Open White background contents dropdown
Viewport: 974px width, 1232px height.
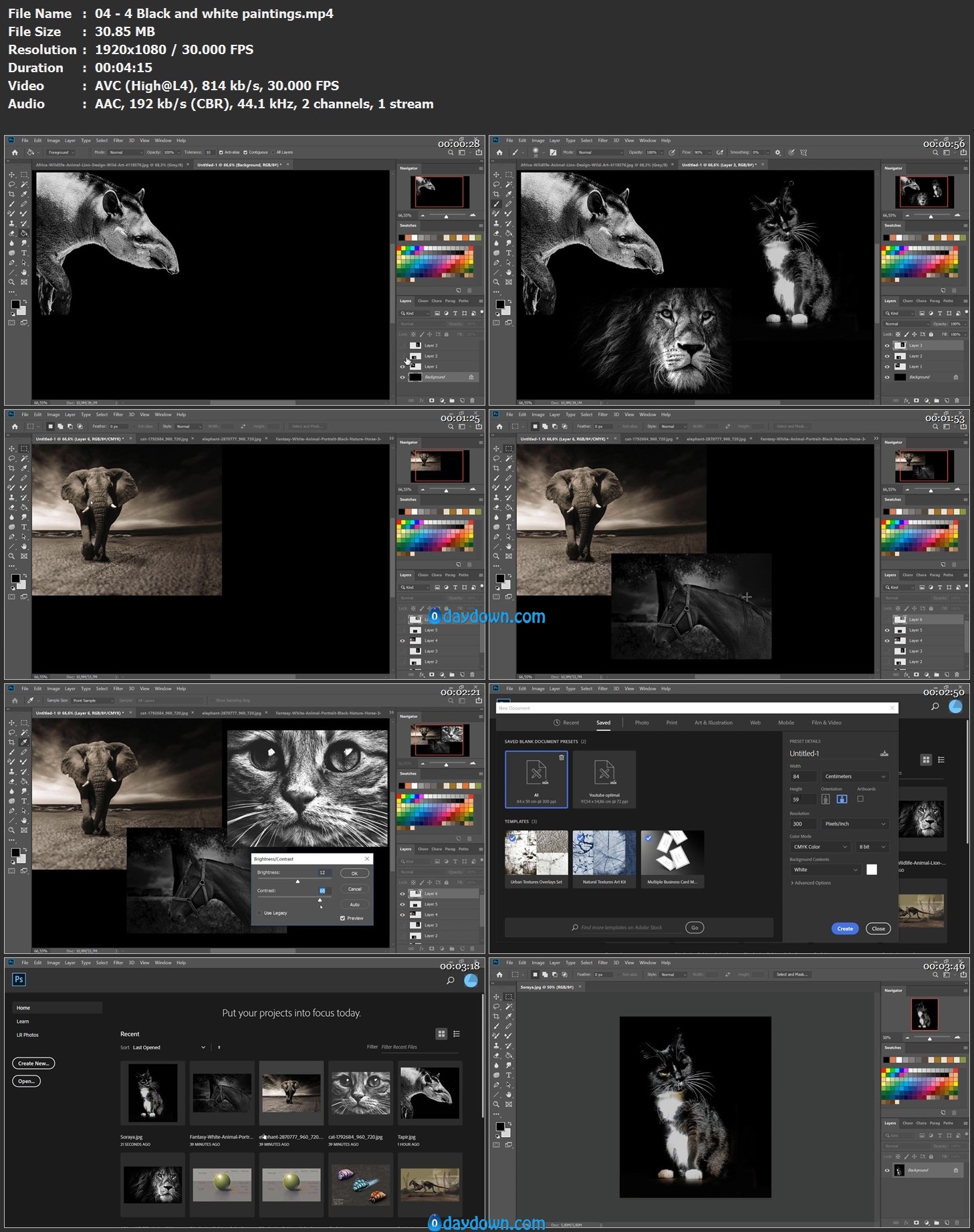[x=826, y=870]
